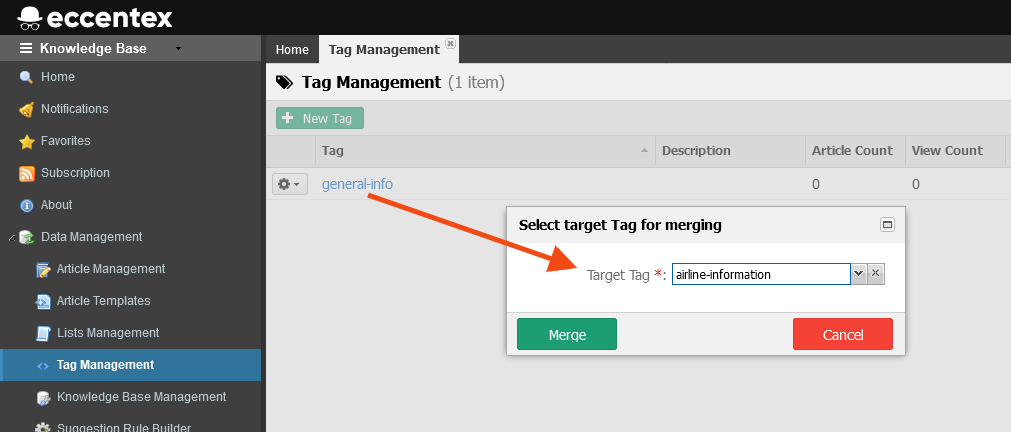Click the Home search icon in sidebar
Image resolution: width=1011 pixels, height=432 pixels.
[x=26, y=77]
